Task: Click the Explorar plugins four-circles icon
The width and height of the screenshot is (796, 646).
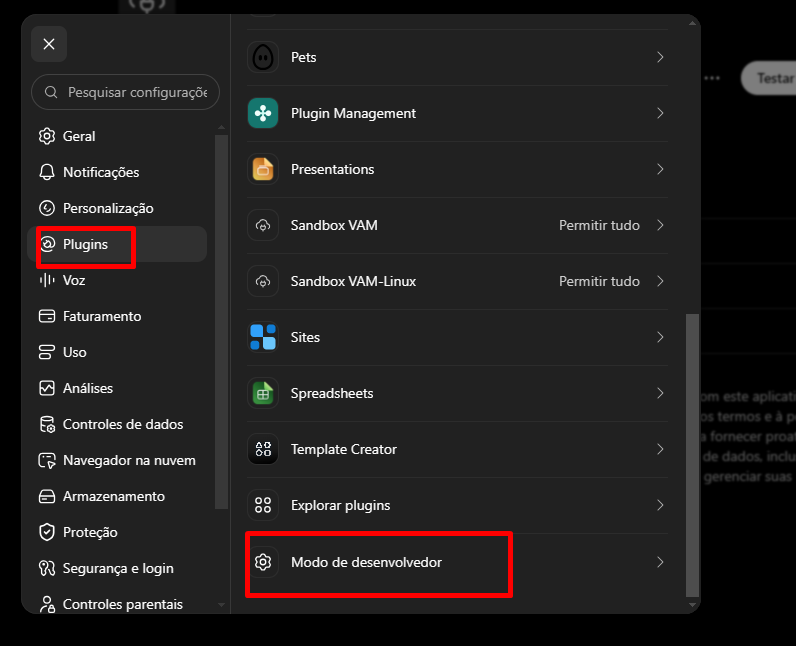Action: [x=263, y=505]
